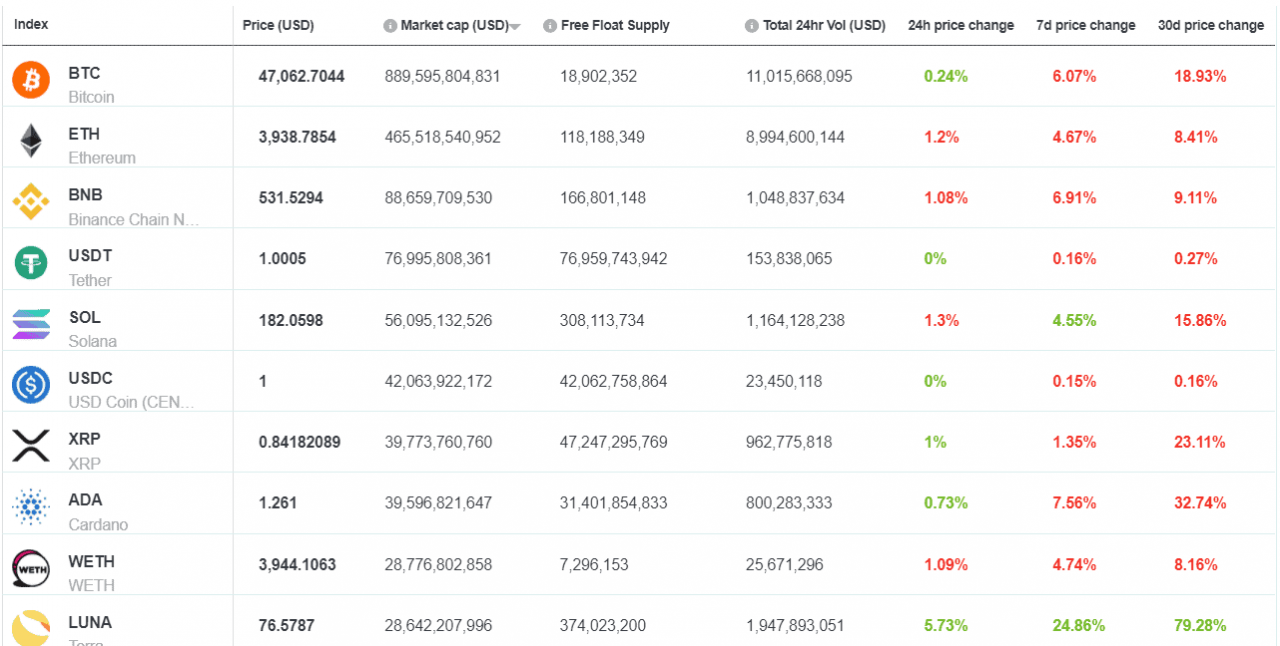Click the 7d price change column header

[x=1086, y=25]
